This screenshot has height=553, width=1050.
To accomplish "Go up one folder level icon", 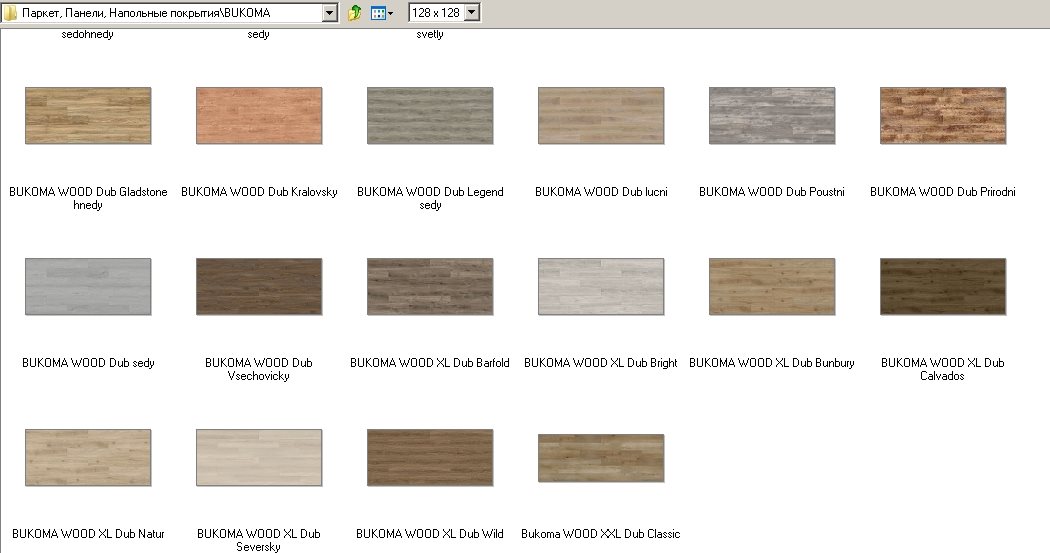I will (355, 13).
